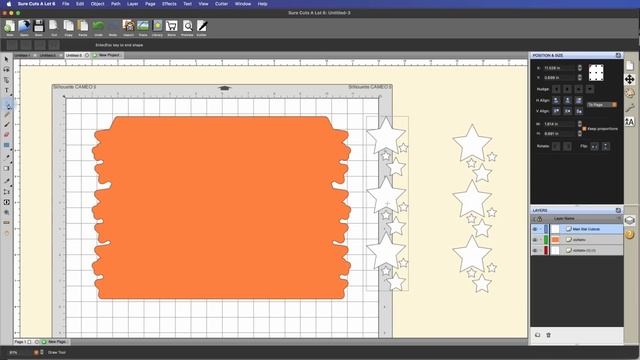Switch to the first Untitled document tab
Viewport: 640px width, 360px height.
click(25, 55)
